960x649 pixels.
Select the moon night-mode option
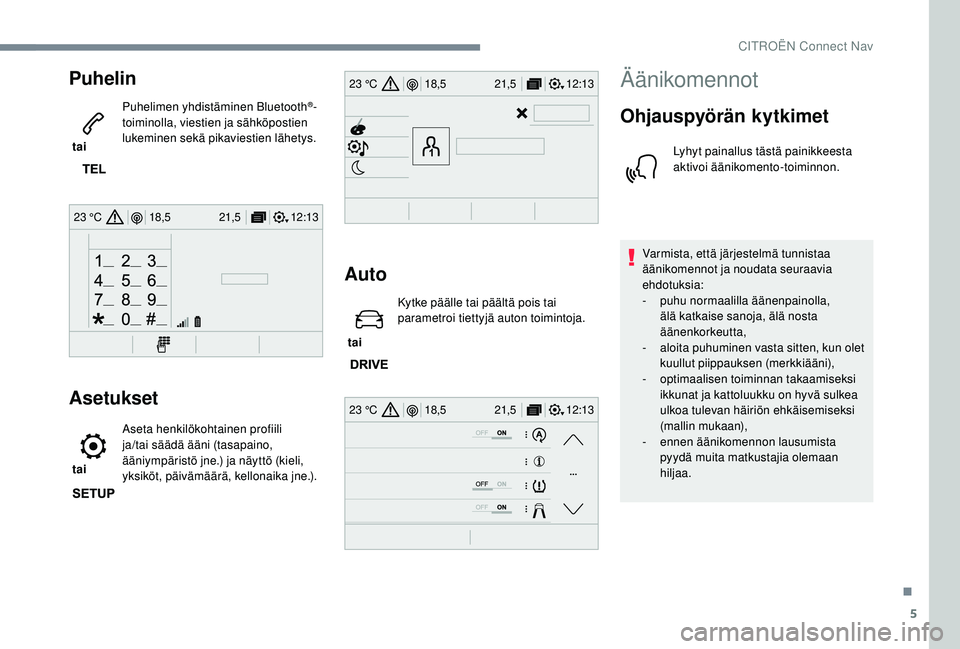coord(358,167)
